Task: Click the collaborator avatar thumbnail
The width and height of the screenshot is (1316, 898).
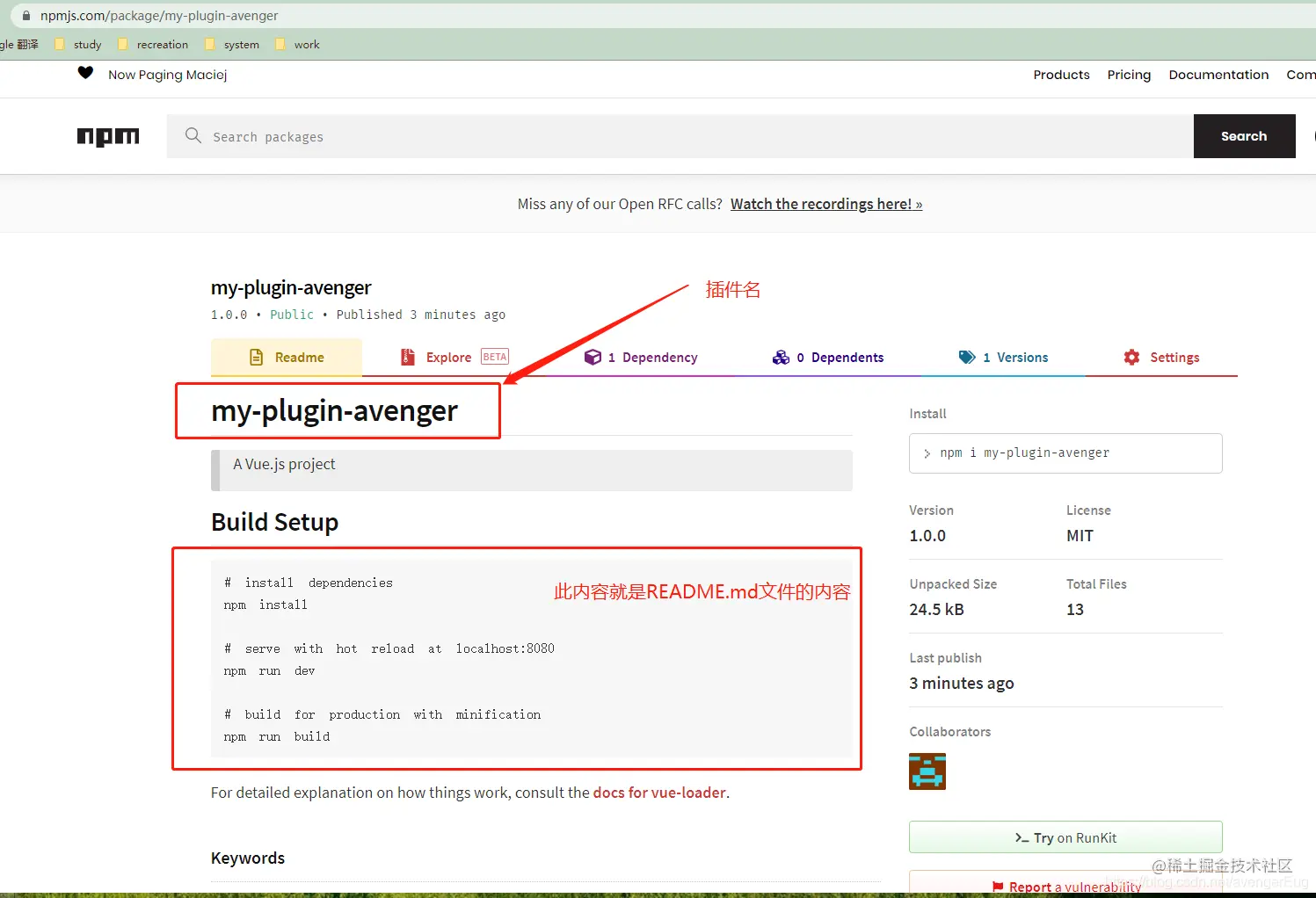Action: 927,771
